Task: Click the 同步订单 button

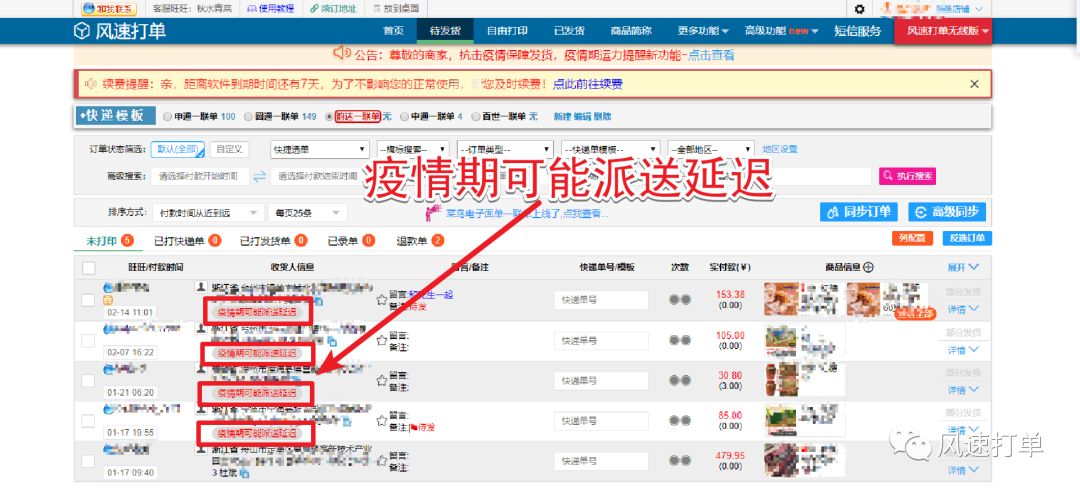Action: 859,212
